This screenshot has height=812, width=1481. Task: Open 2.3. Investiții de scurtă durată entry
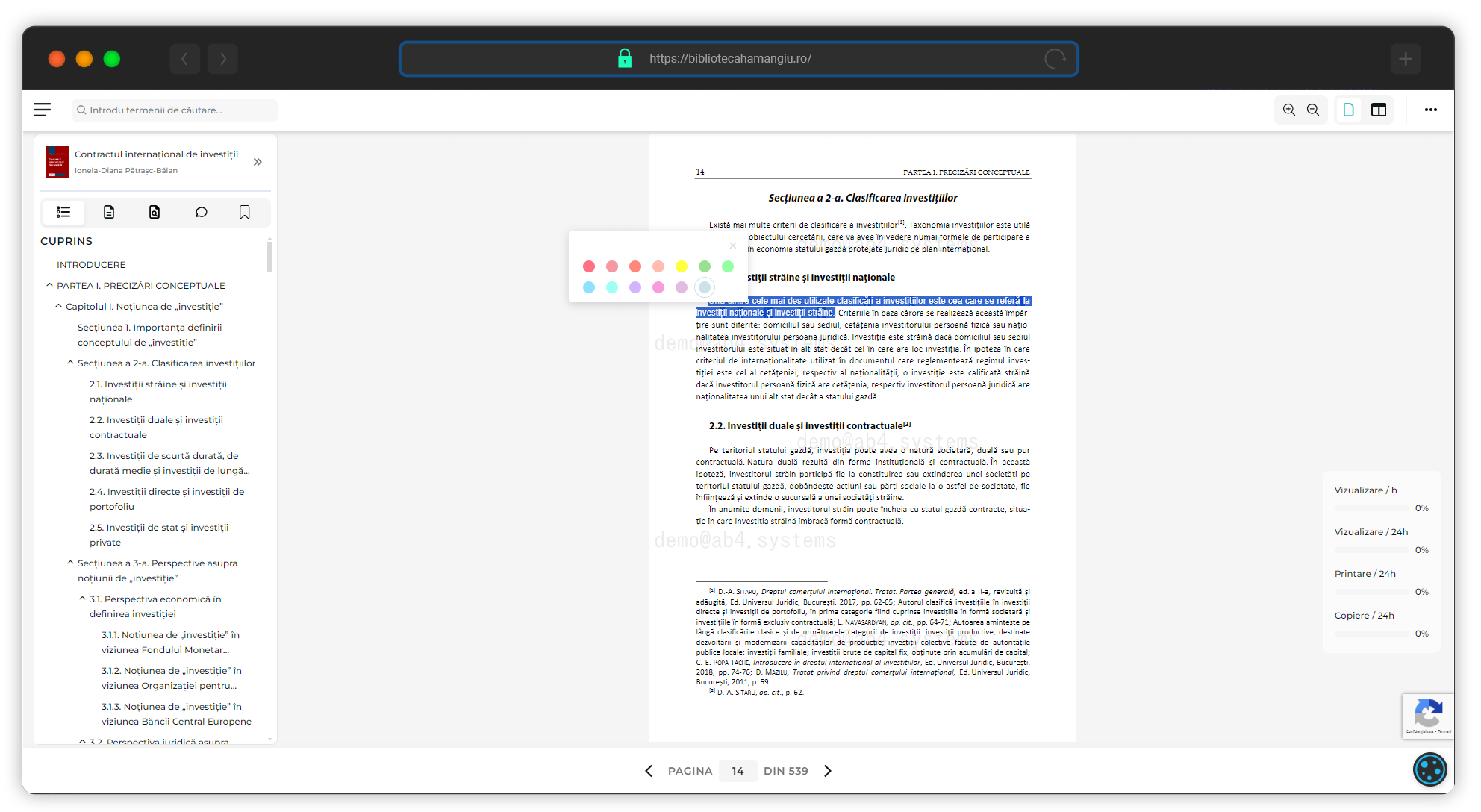point(170,463)
